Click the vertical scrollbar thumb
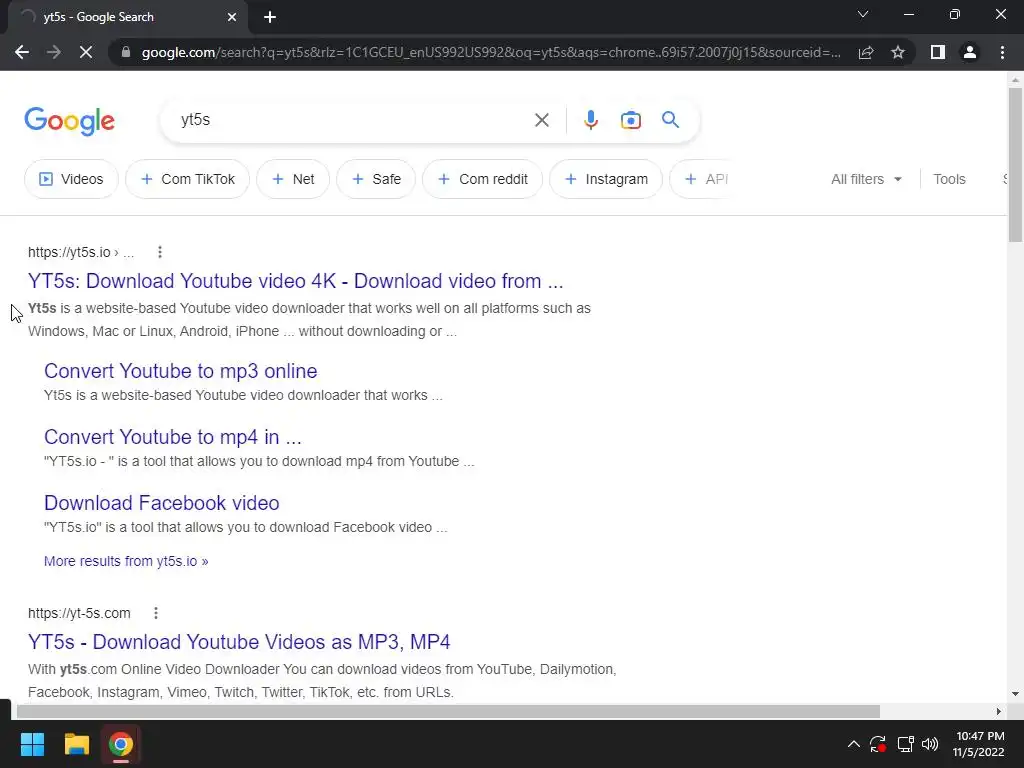This screenshot has width=1024, height=768. 1015,165
